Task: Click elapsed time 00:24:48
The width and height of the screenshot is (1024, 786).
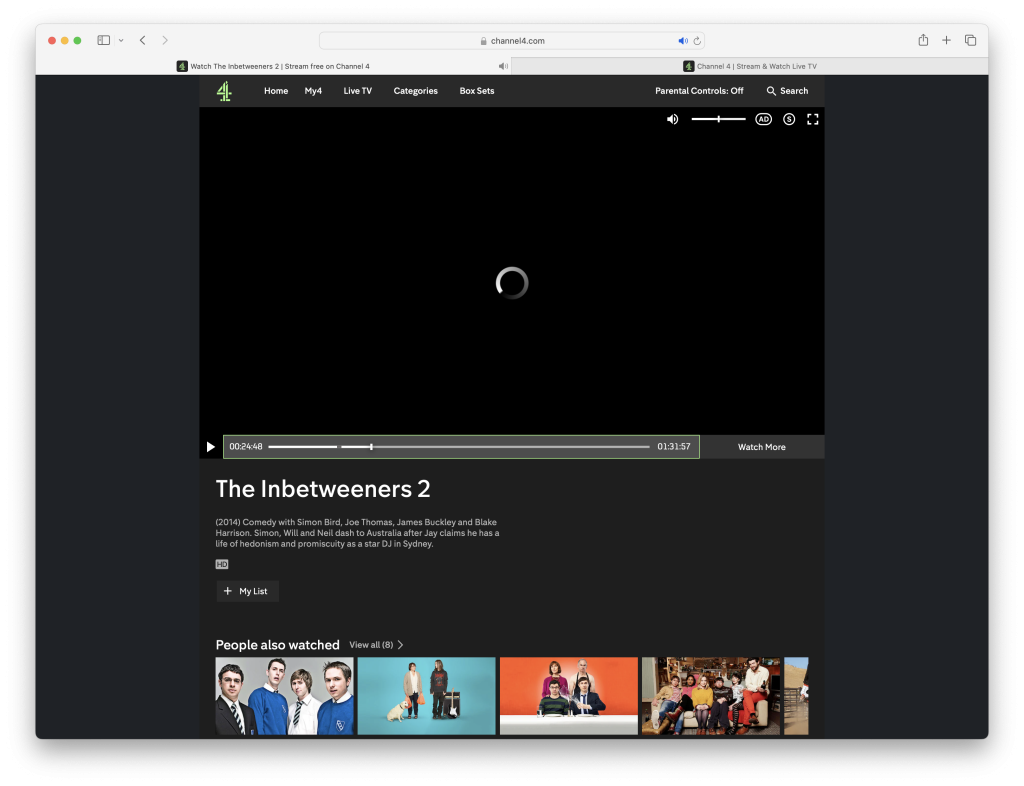Action: pyautogui.click(x=246, y=447)
